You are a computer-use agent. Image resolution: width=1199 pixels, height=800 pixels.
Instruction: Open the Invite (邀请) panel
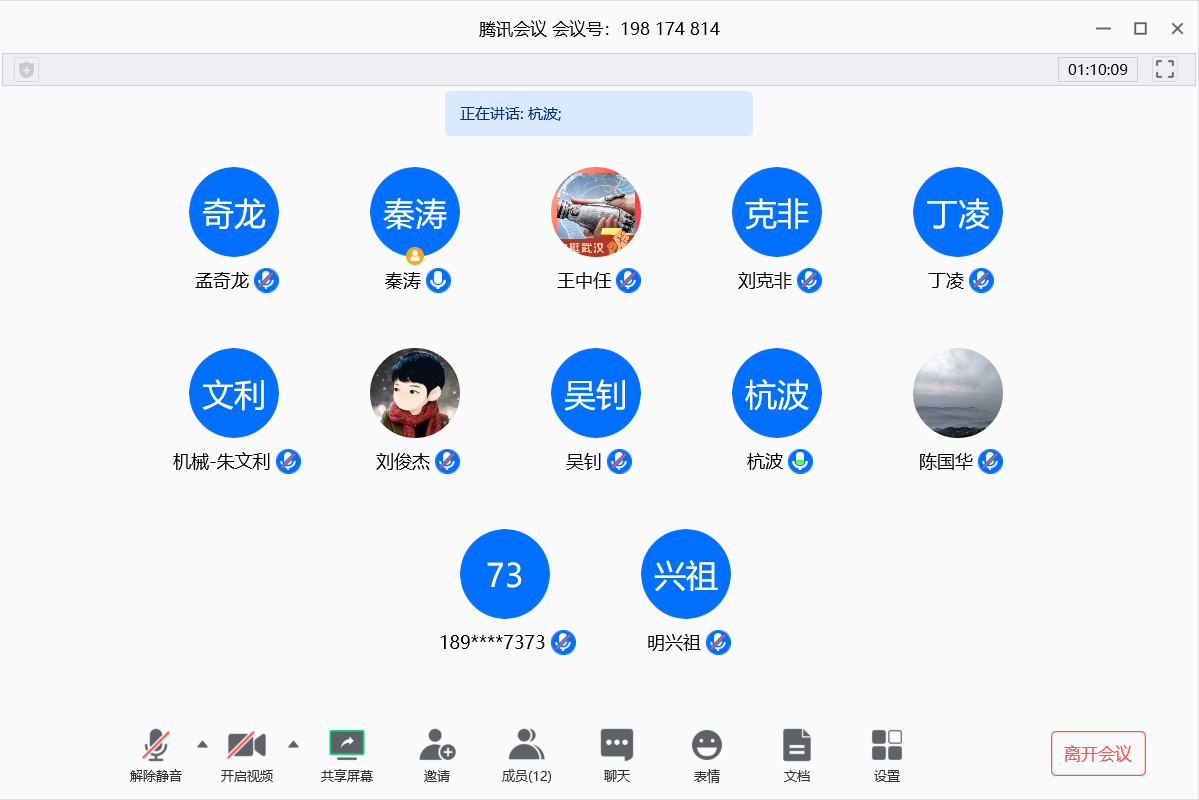(437, 746)
